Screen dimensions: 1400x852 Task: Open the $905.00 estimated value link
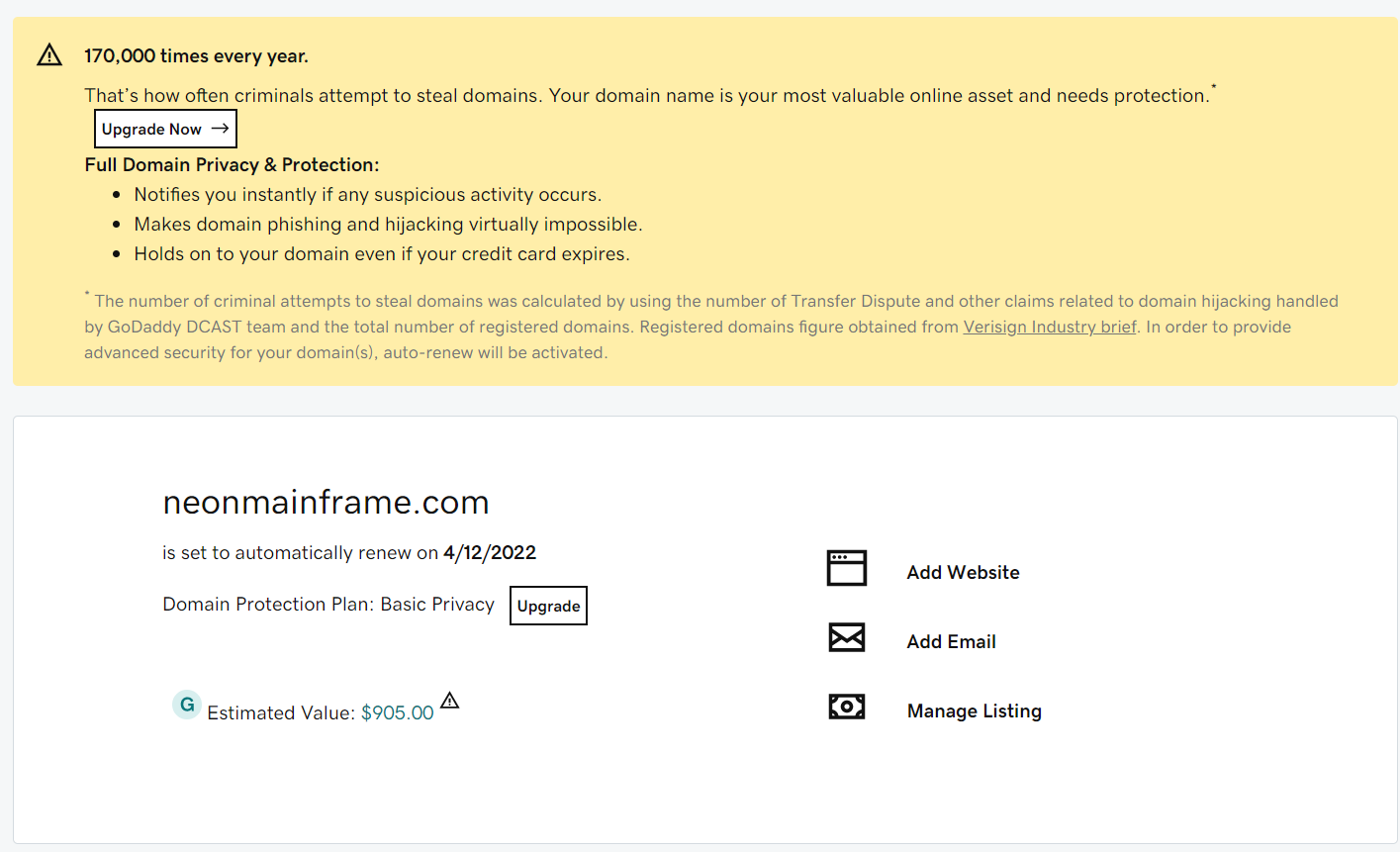pyautogui.click(x=398, y=712)
